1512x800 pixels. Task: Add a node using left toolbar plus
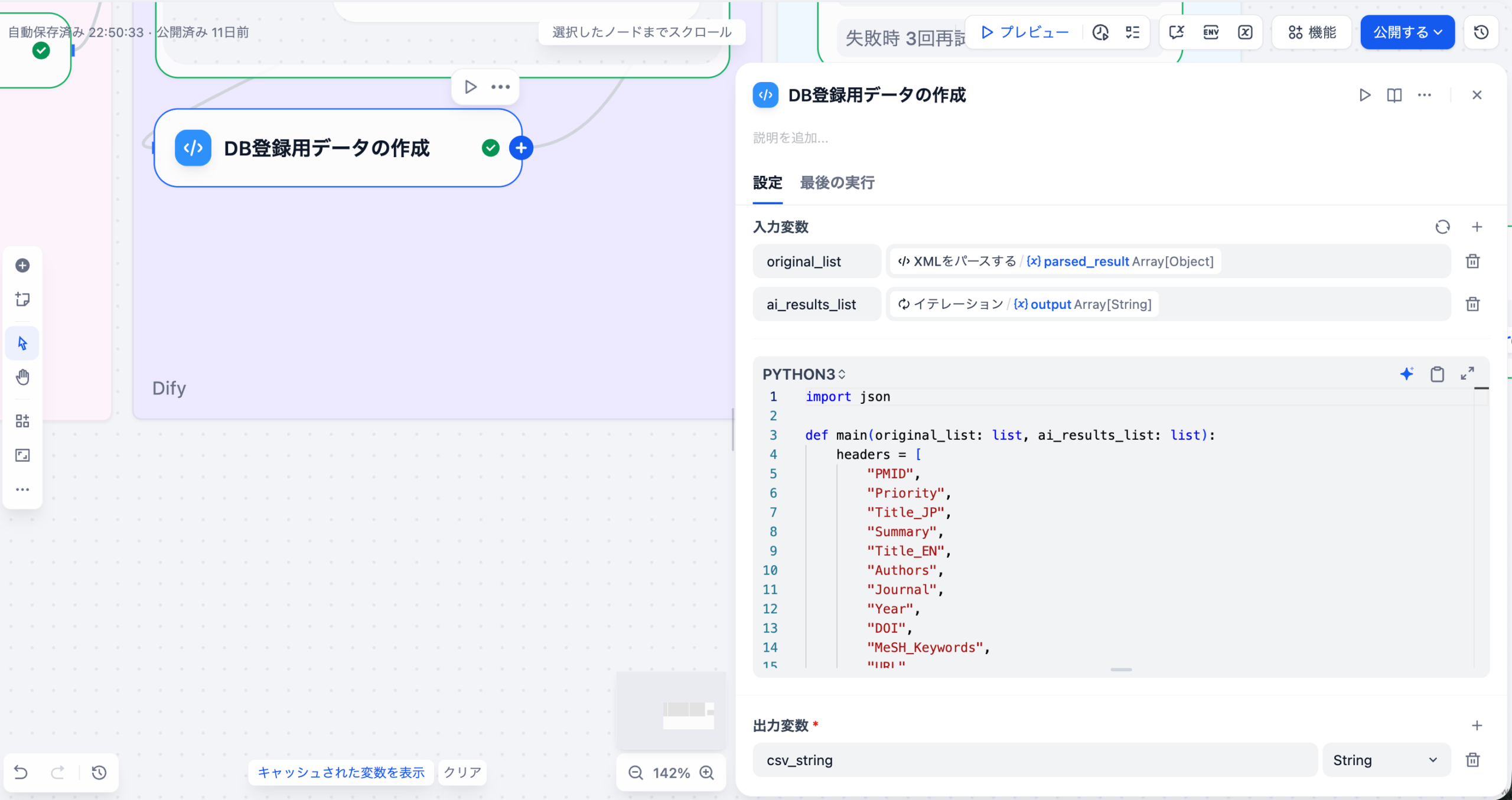pos(22,266)
